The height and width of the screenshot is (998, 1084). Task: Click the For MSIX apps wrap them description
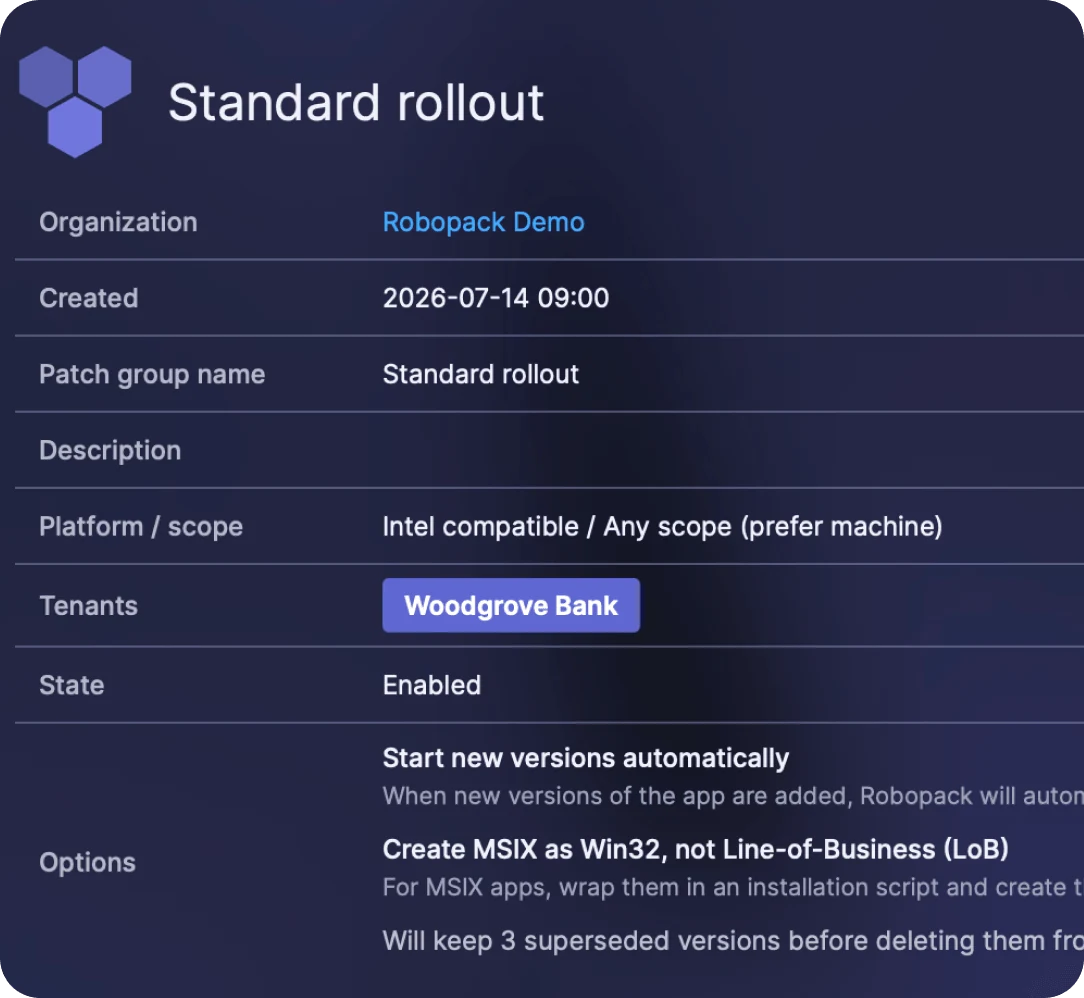(x=733, y=887)
